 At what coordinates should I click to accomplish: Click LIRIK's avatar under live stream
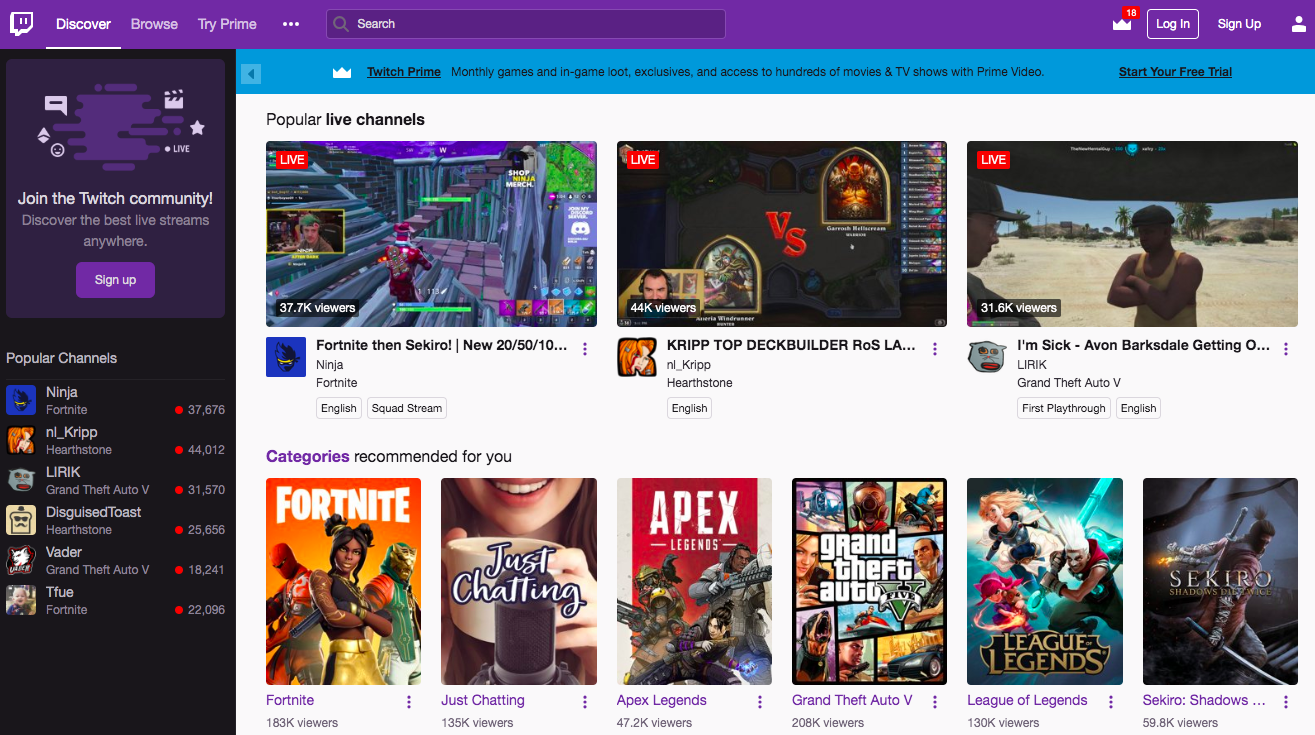tap(987, 357)
